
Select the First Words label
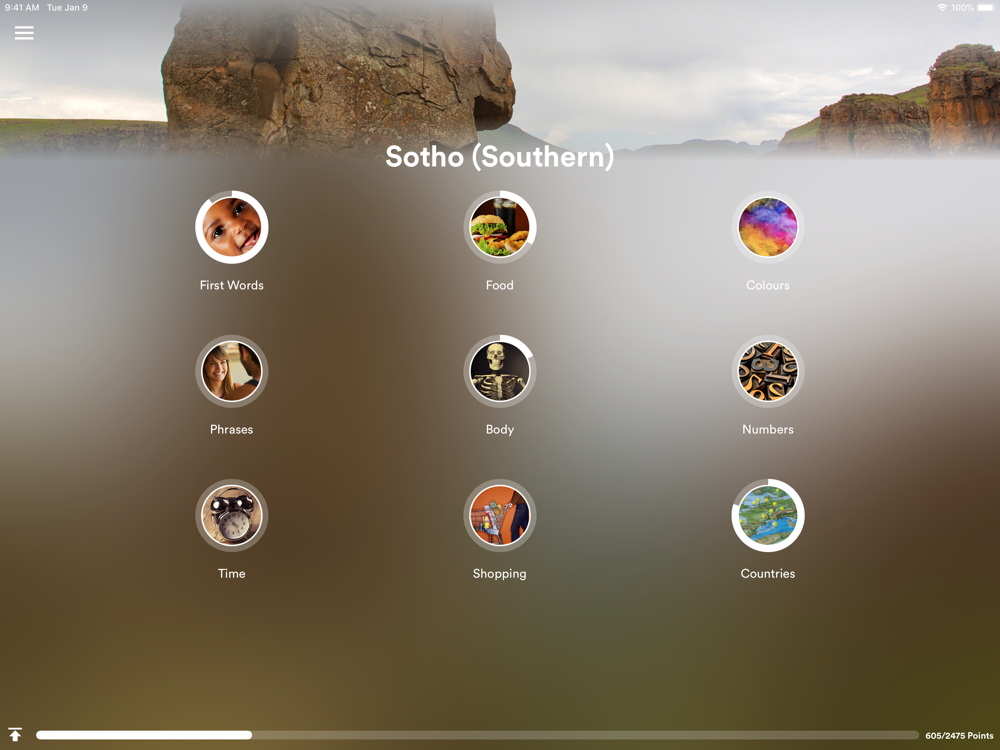(232, 285)
